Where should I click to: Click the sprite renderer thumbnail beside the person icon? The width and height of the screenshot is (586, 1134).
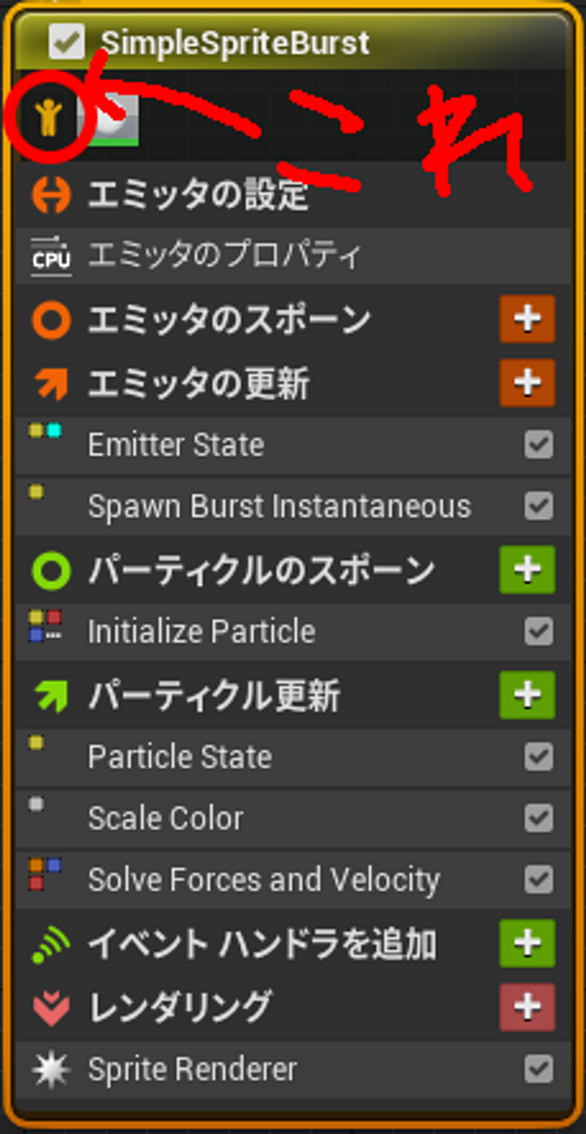pos(114,118)
